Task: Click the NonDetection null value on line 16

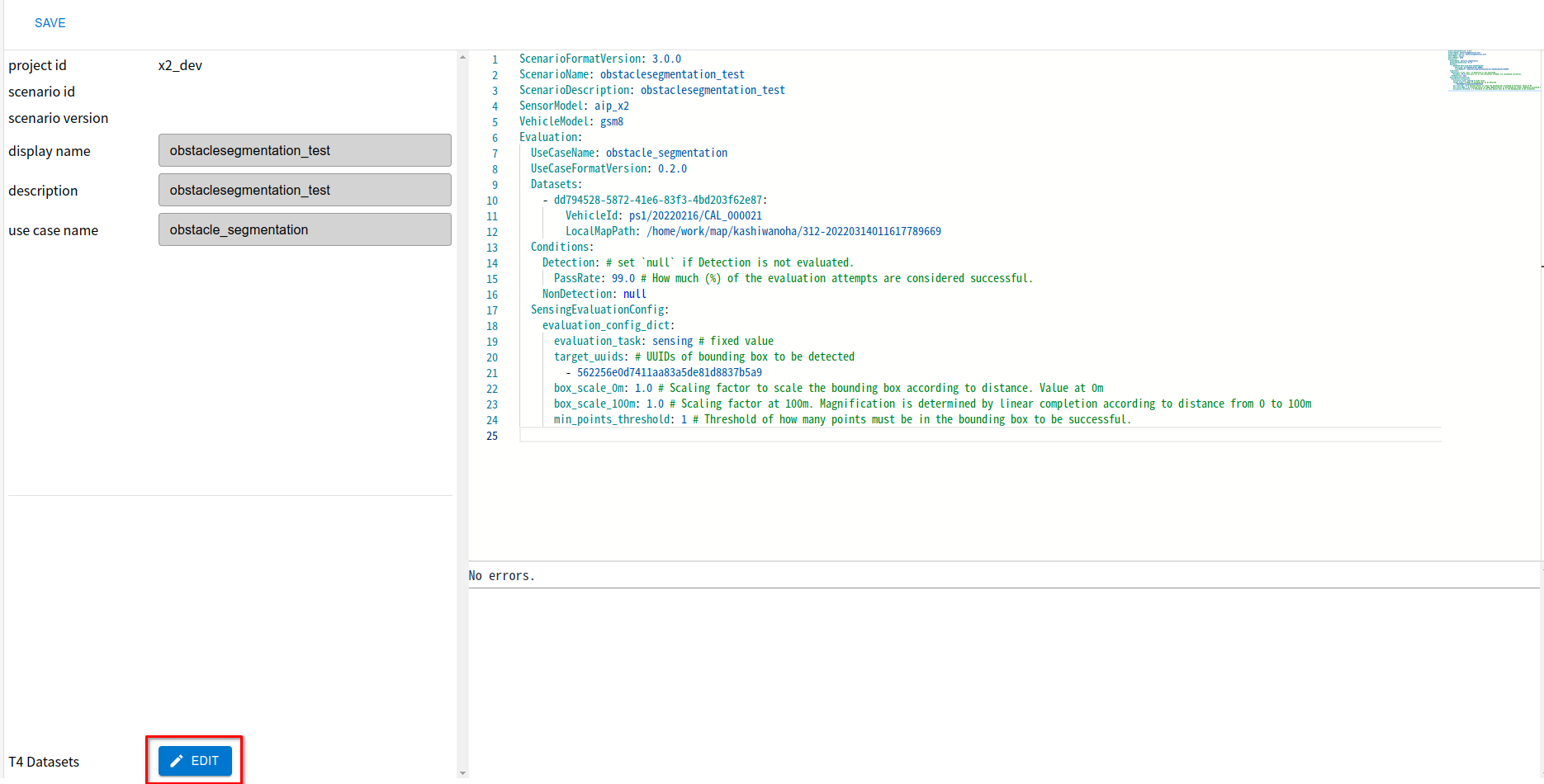Action: pyautogui.click(x=634, y=294)
